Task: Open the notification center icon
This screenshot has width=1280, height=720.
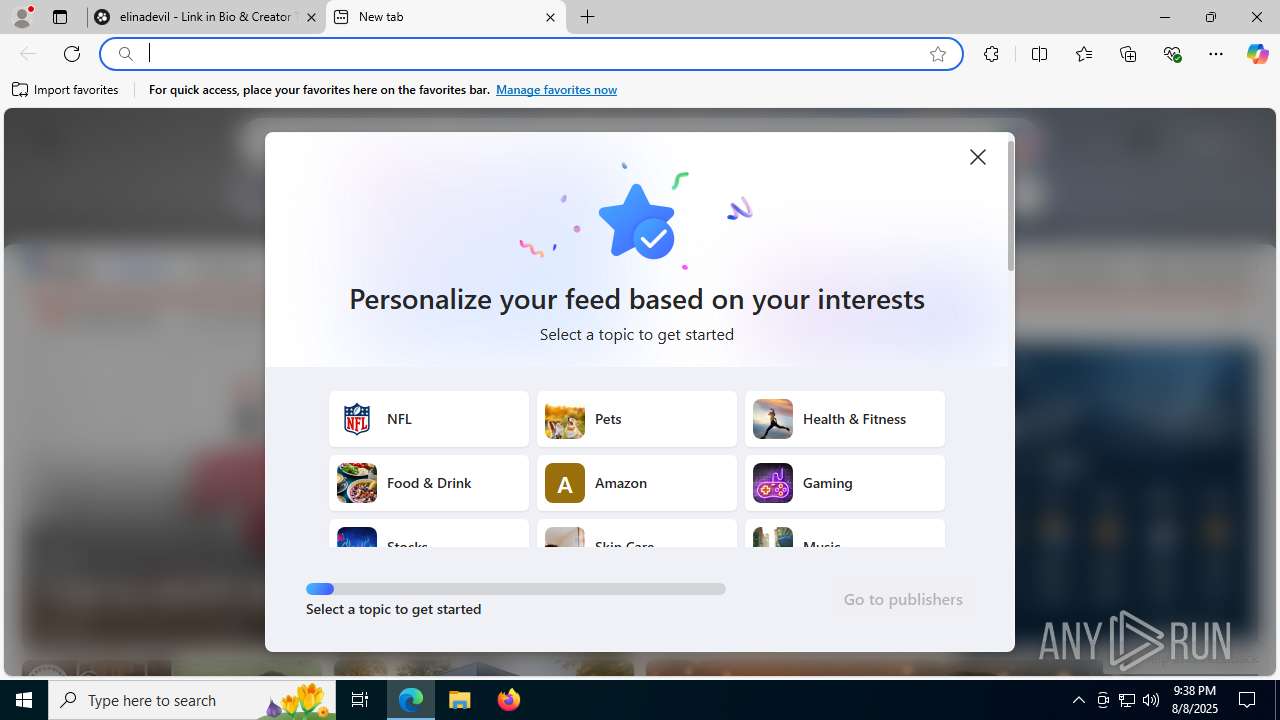Action: 1248,700
